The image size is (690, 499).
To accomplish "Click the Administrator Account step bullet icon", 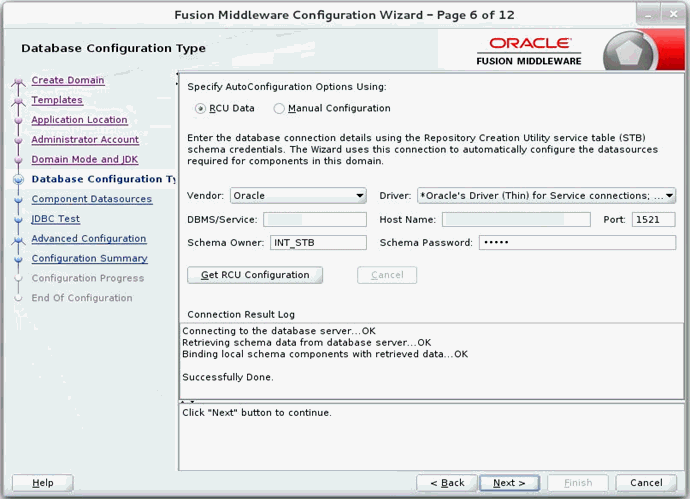I will click(18, 140).
